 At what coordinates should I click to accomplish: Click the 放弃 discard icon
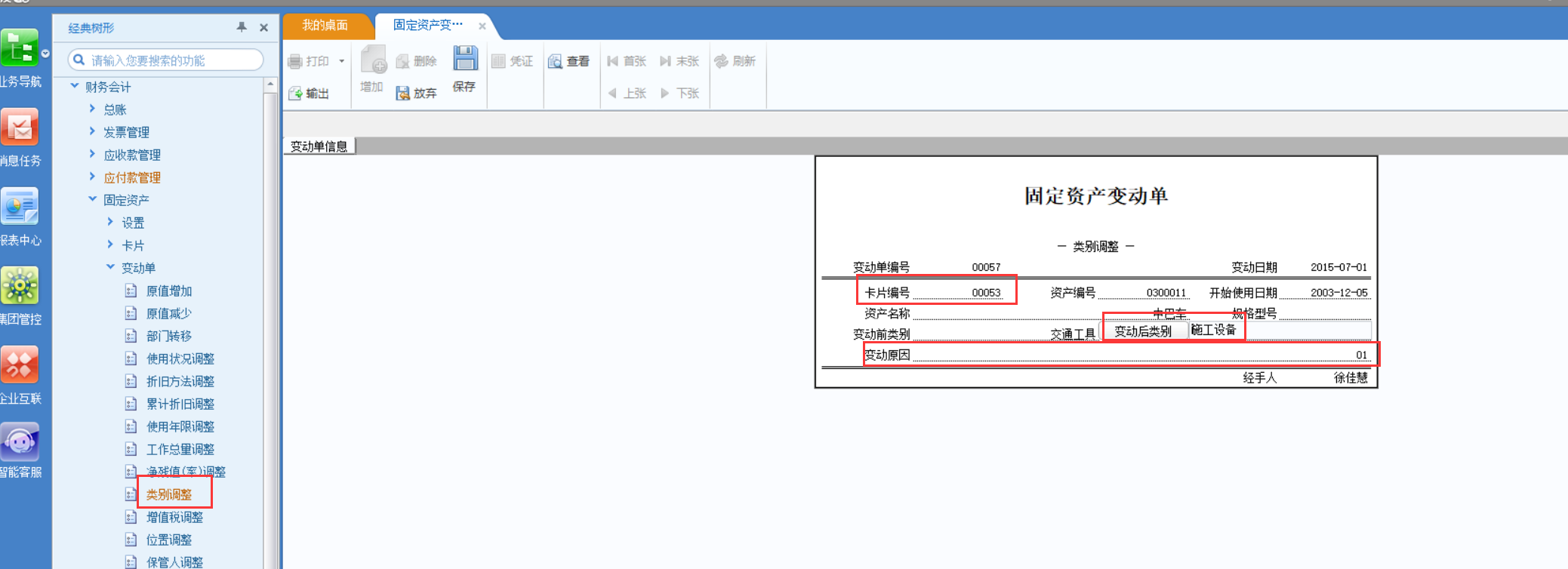[402, 94]
